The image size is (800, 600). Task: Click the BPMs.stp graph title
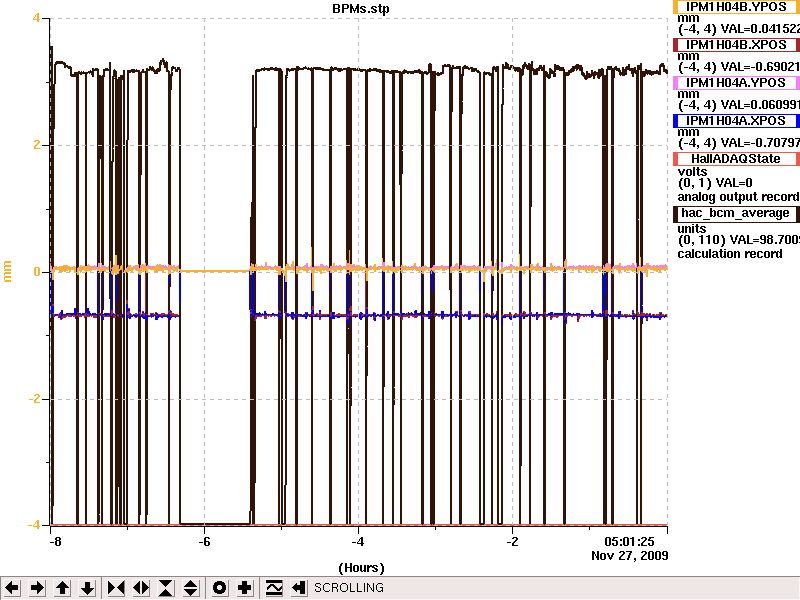(x=361, y=9)
